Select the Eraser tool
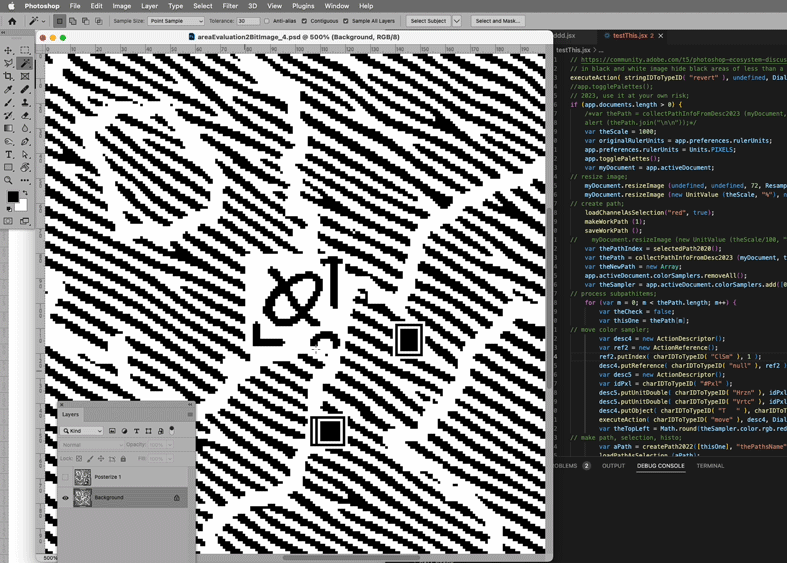This screenshot has width=787, height=563. coord(25,115)
